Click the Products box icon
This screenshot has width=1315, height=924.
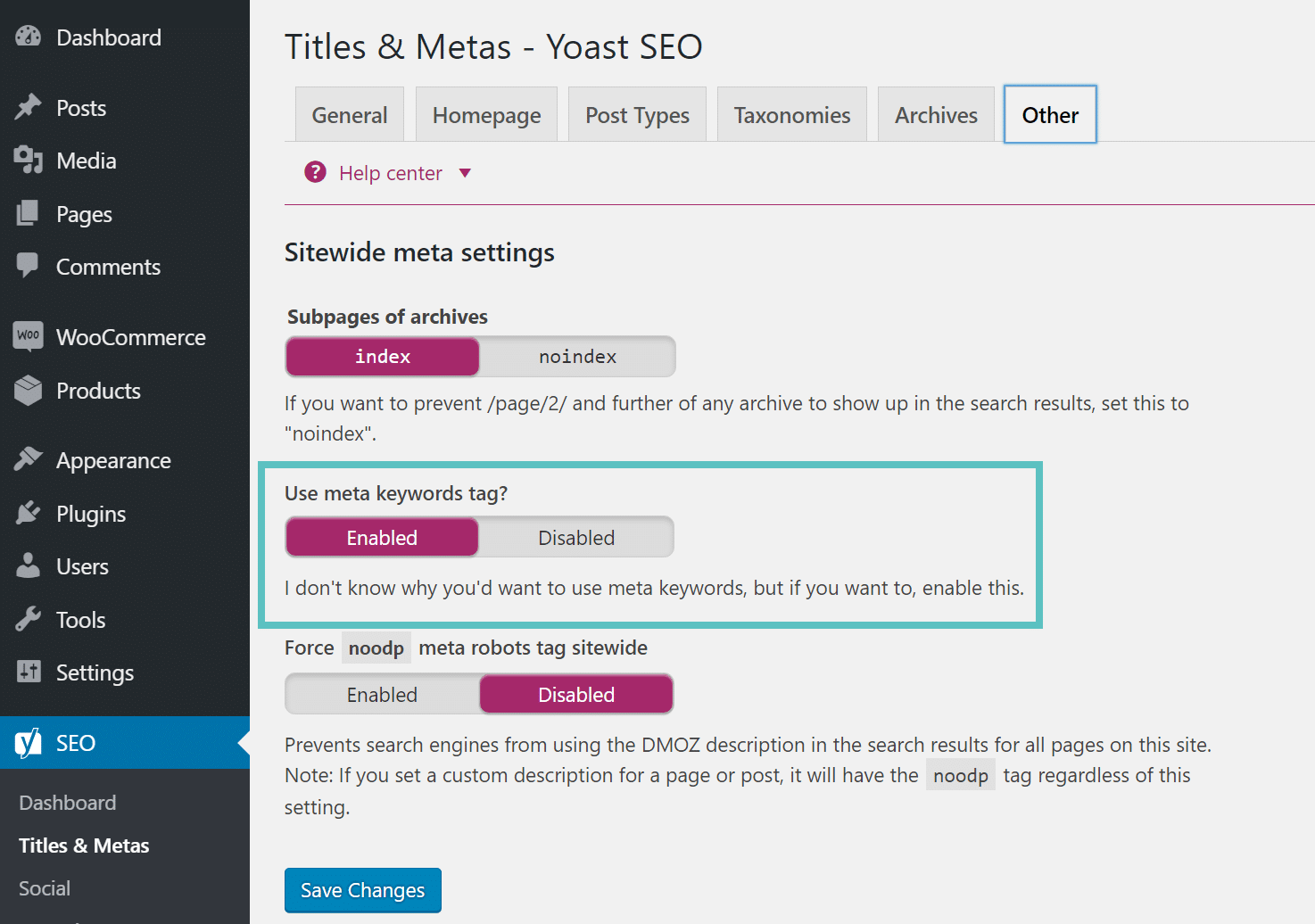28,390
